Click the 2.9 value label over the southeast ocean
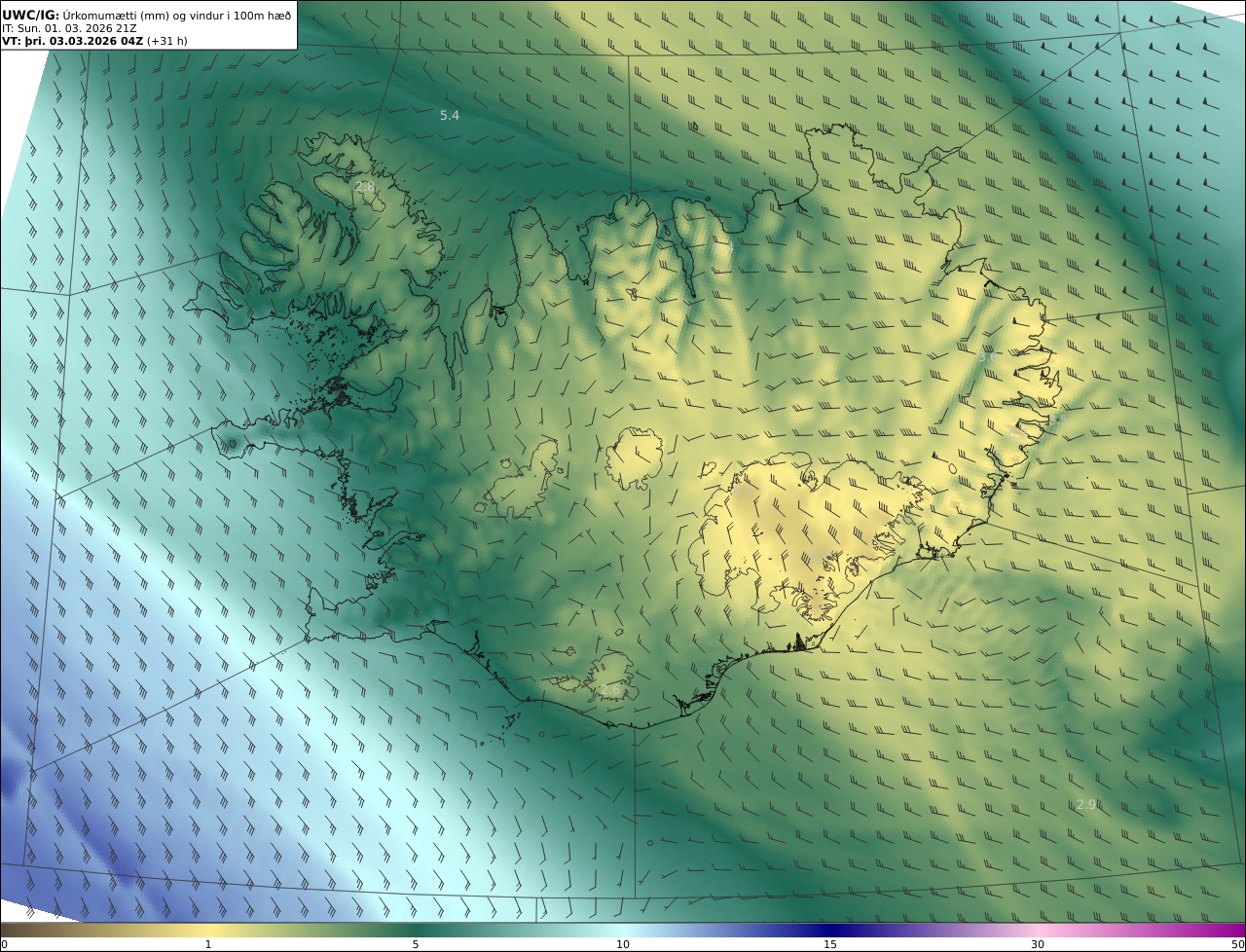1246x952 pixels. click(1086, 804)
